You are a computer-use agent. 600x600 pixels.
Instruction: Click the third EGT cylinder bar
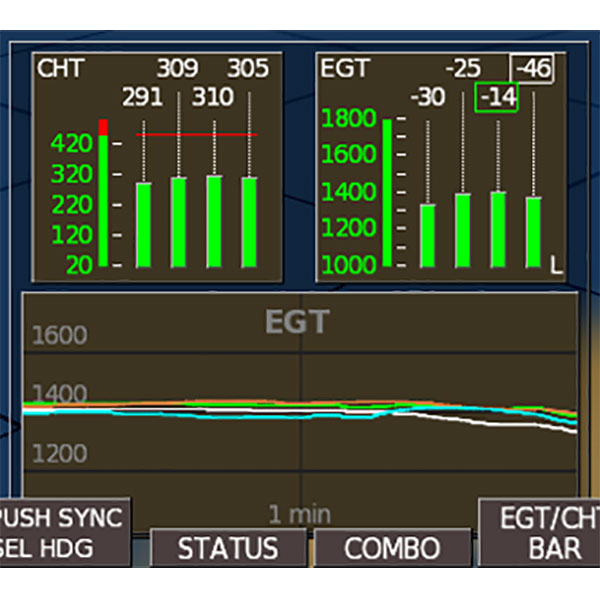tap(498, 229)
